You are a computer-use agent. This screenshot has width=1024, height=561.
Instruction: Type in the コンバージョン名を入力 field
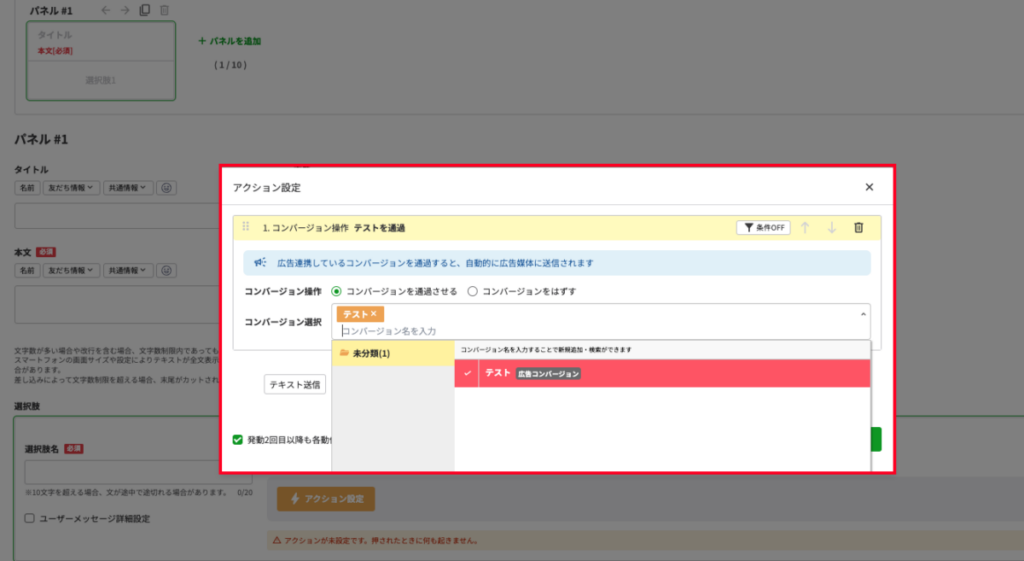600,331
